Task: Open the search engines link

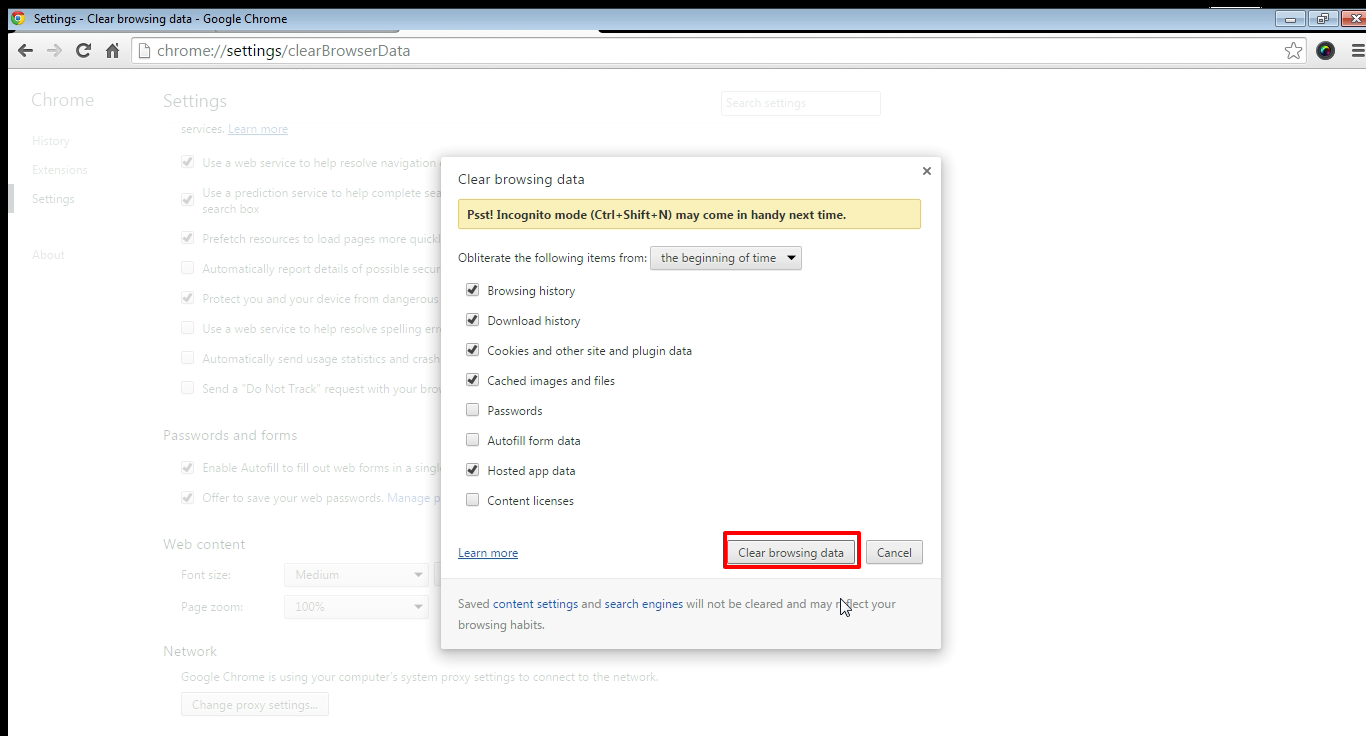Action: (644, 604)
